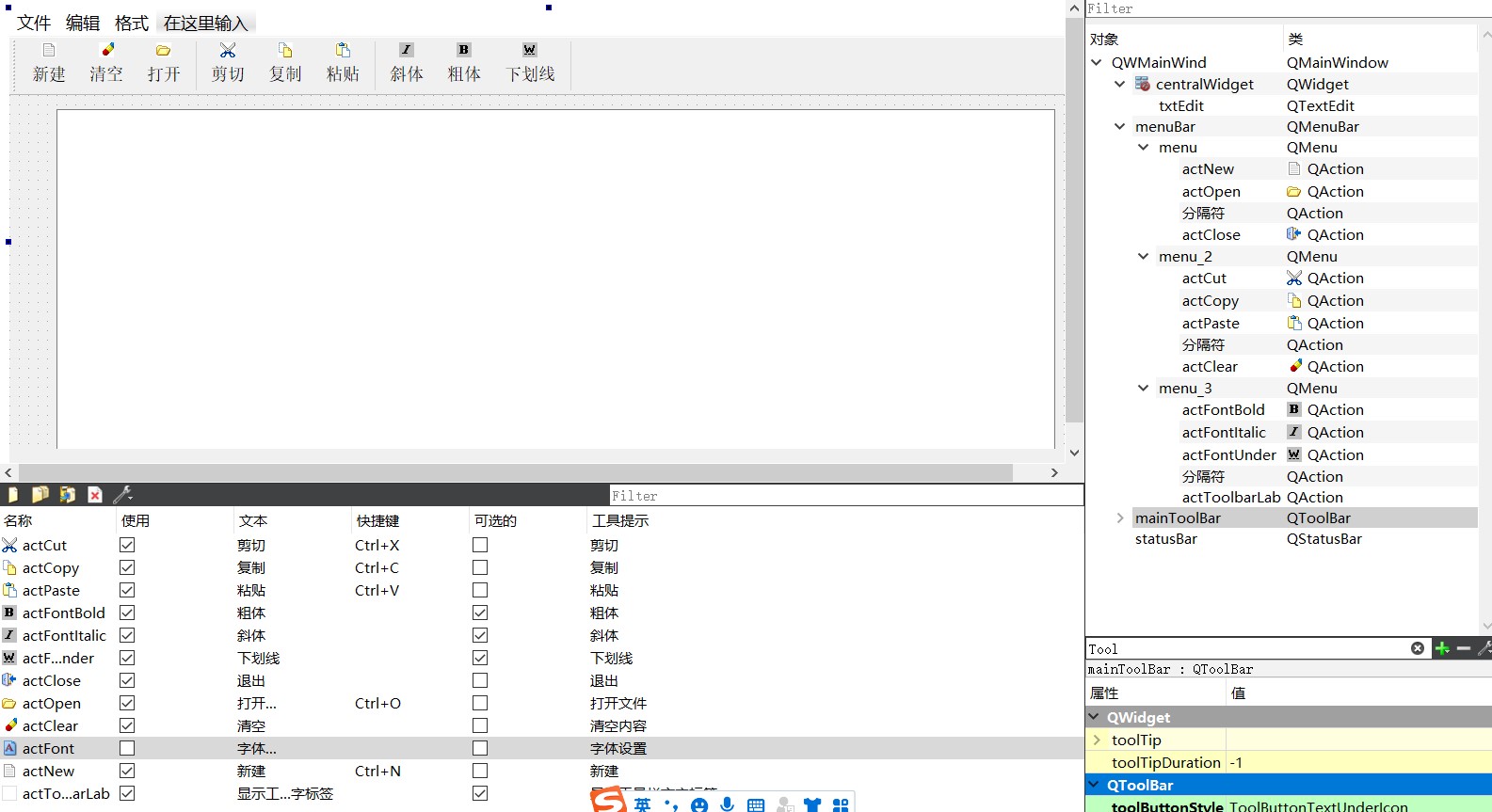
Task: Click the 清空 (Clear) toolbar button
Action: tap(106, 63)
